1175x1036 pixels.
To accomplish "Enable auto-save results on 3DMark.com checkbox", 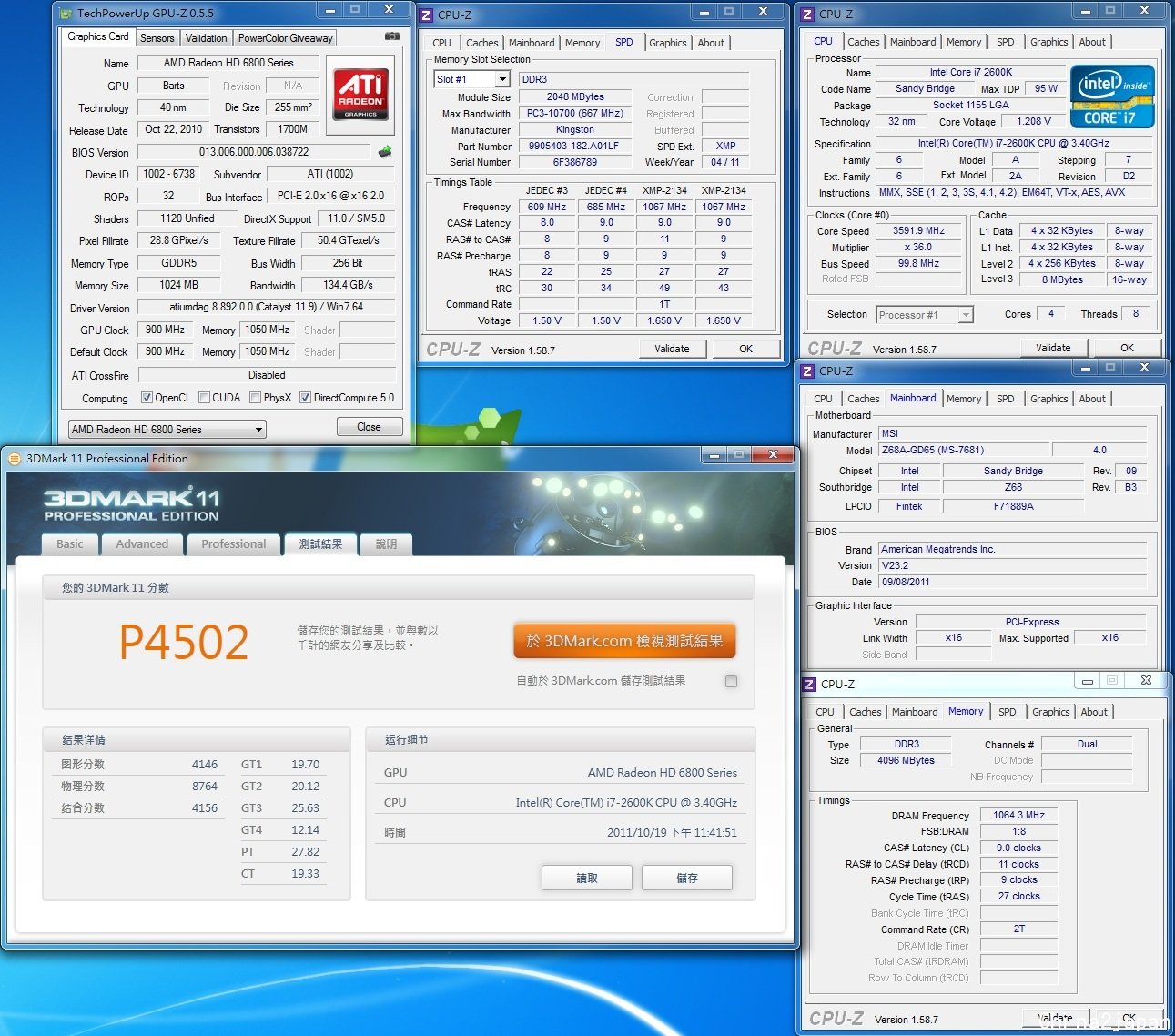I will pos(731,681).
